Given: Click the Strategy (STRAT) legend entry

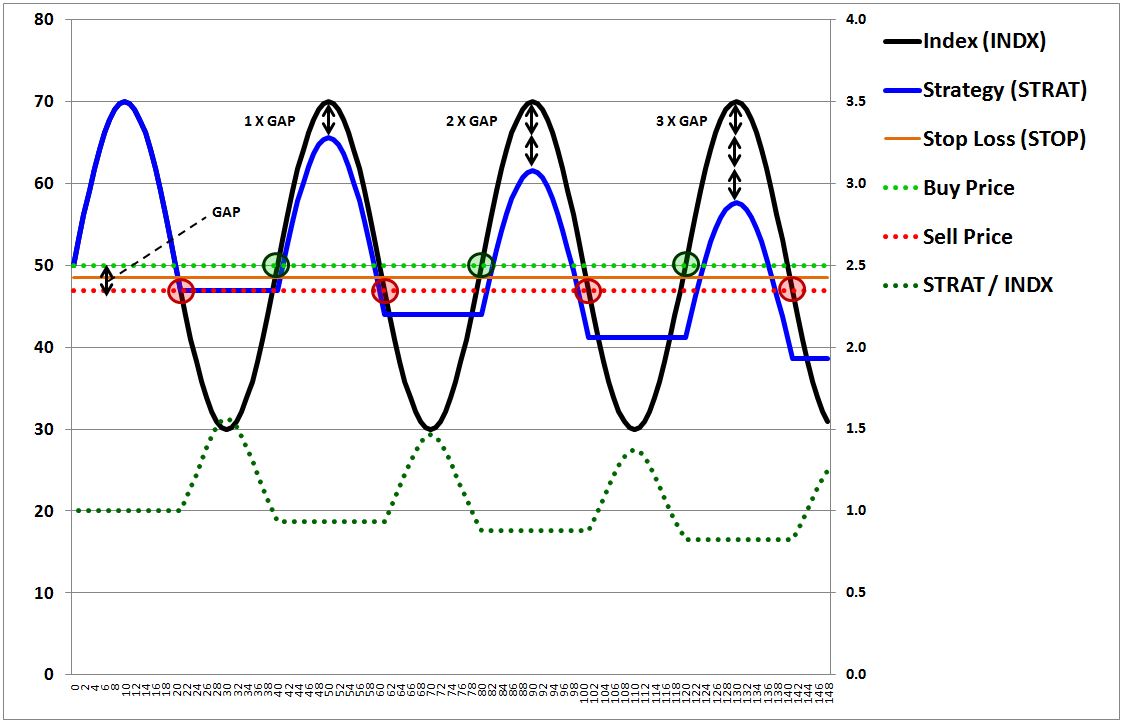Looking at the screenshot, I should pyautogui.click(x=1004, y=90).
